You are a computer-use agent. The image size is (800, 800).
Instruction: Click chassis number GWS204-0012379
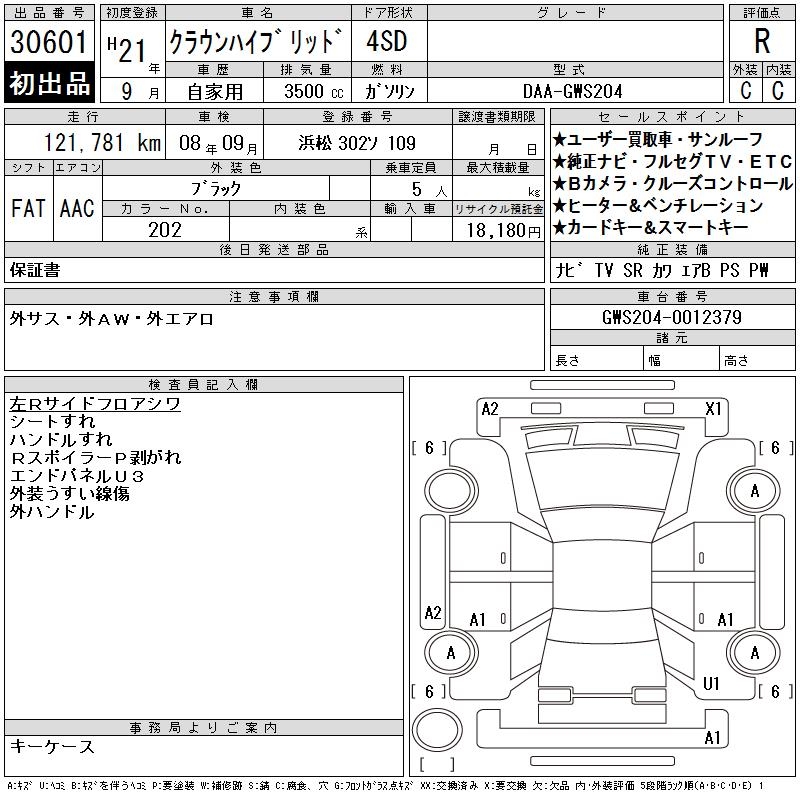pos(672,317)
